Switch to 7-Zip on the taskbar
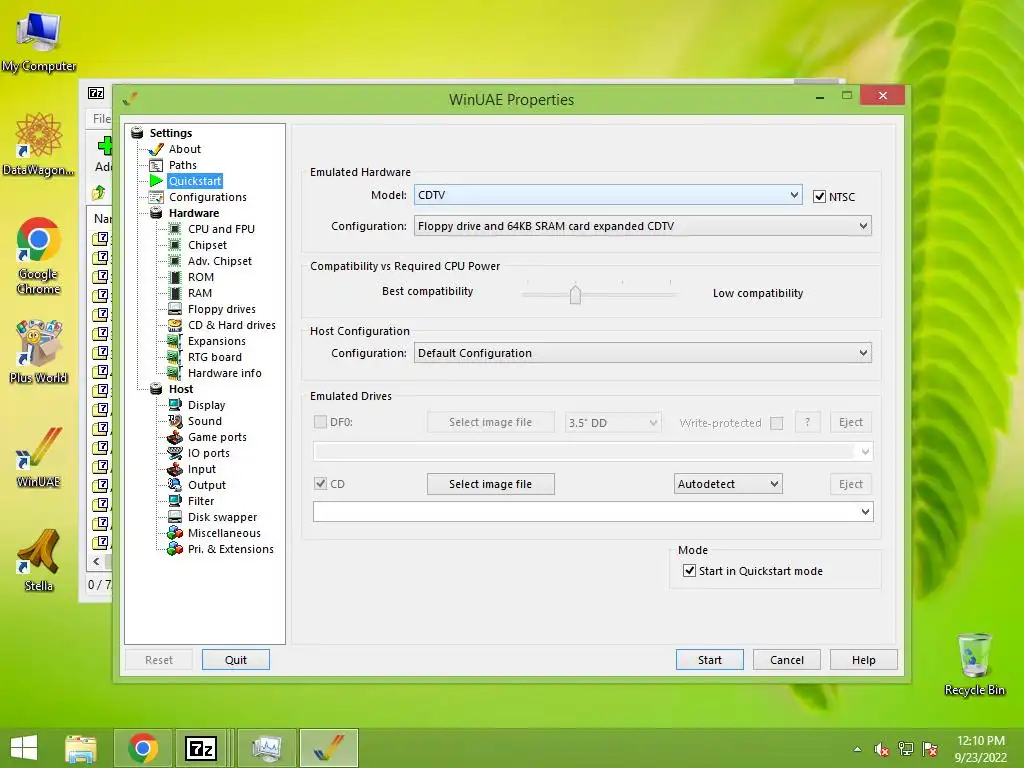Viewport: 1024px width, 768px height. [x=201, y=748]
